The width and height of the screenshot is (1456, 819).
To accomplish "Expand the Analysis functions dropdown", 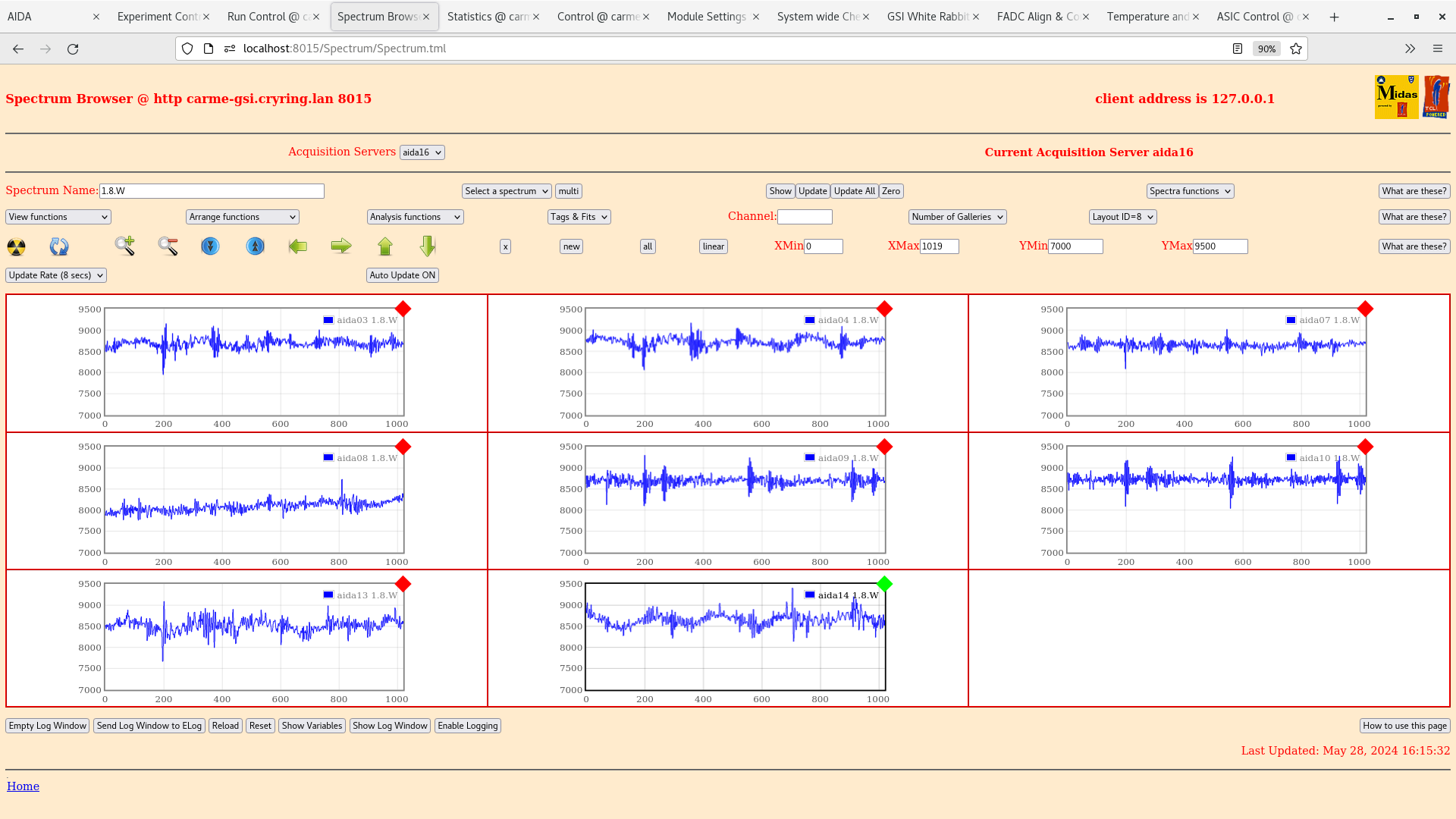I will coord(415,217).
